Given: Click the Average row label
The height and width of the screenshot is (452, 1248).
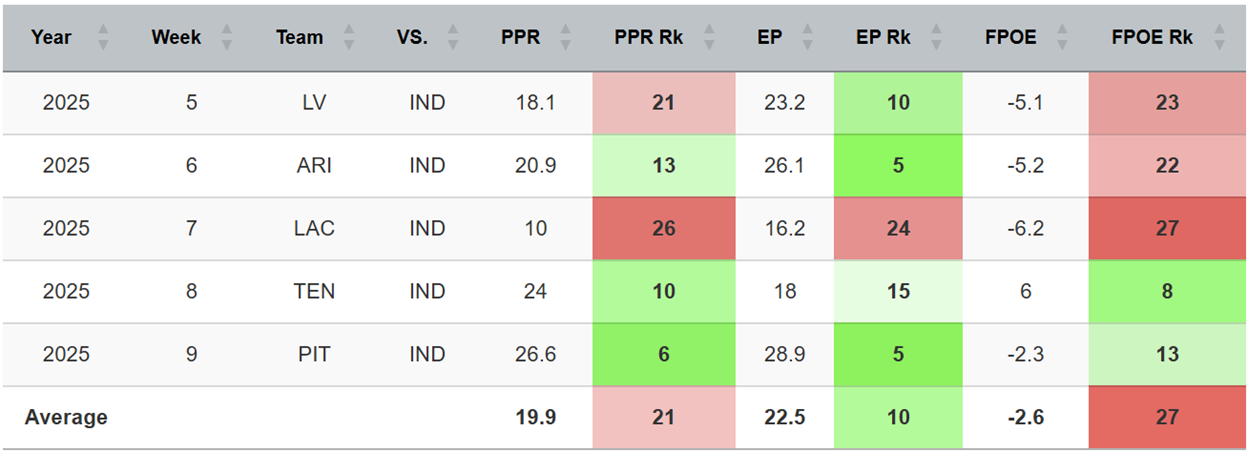Looking at the screenshot, I should tap(66, 417).
